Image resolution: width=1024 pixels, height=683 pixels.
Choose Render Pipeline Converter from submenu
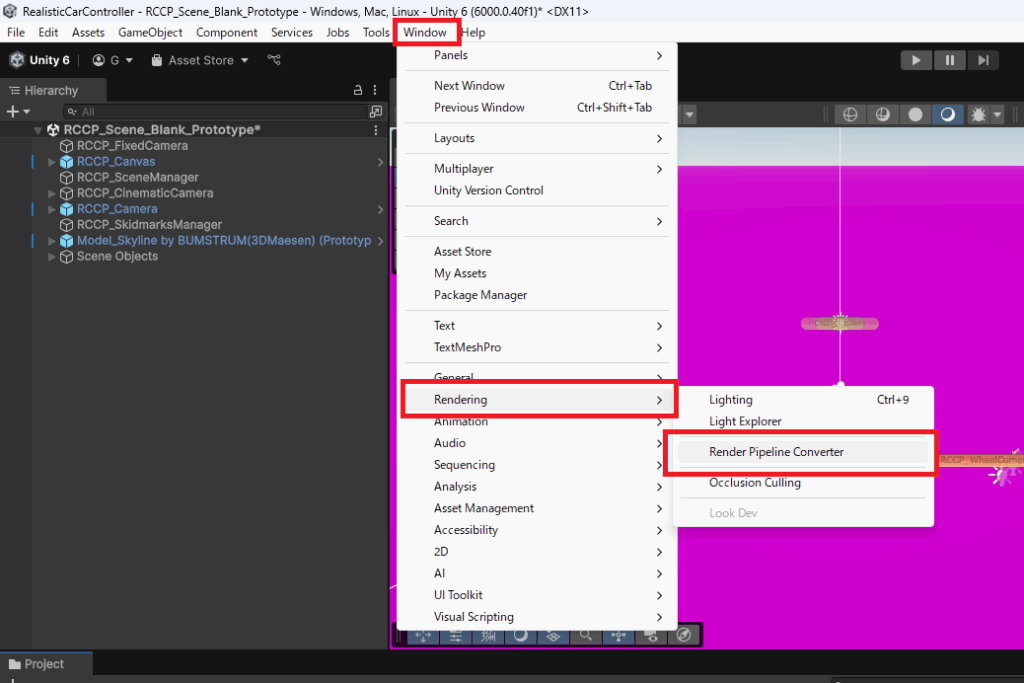(776, 452)
